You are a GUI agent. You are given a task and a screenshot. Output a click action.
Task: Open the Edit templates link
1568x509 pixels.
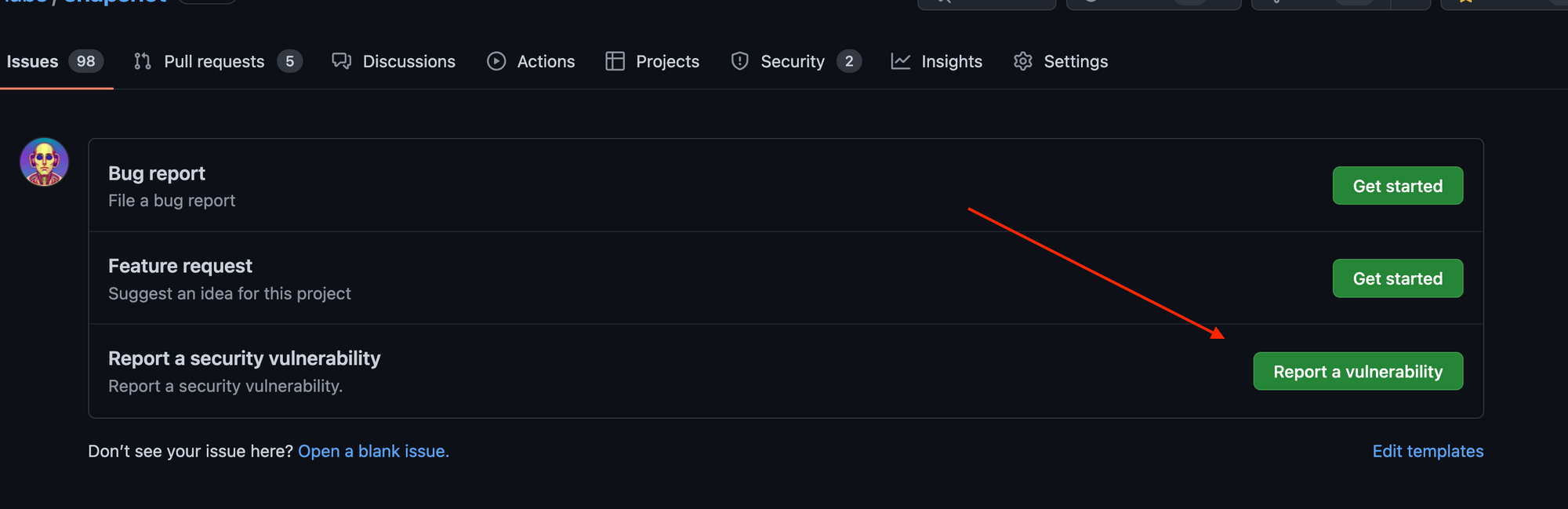pyautogui.click(x=1428, y=451)
